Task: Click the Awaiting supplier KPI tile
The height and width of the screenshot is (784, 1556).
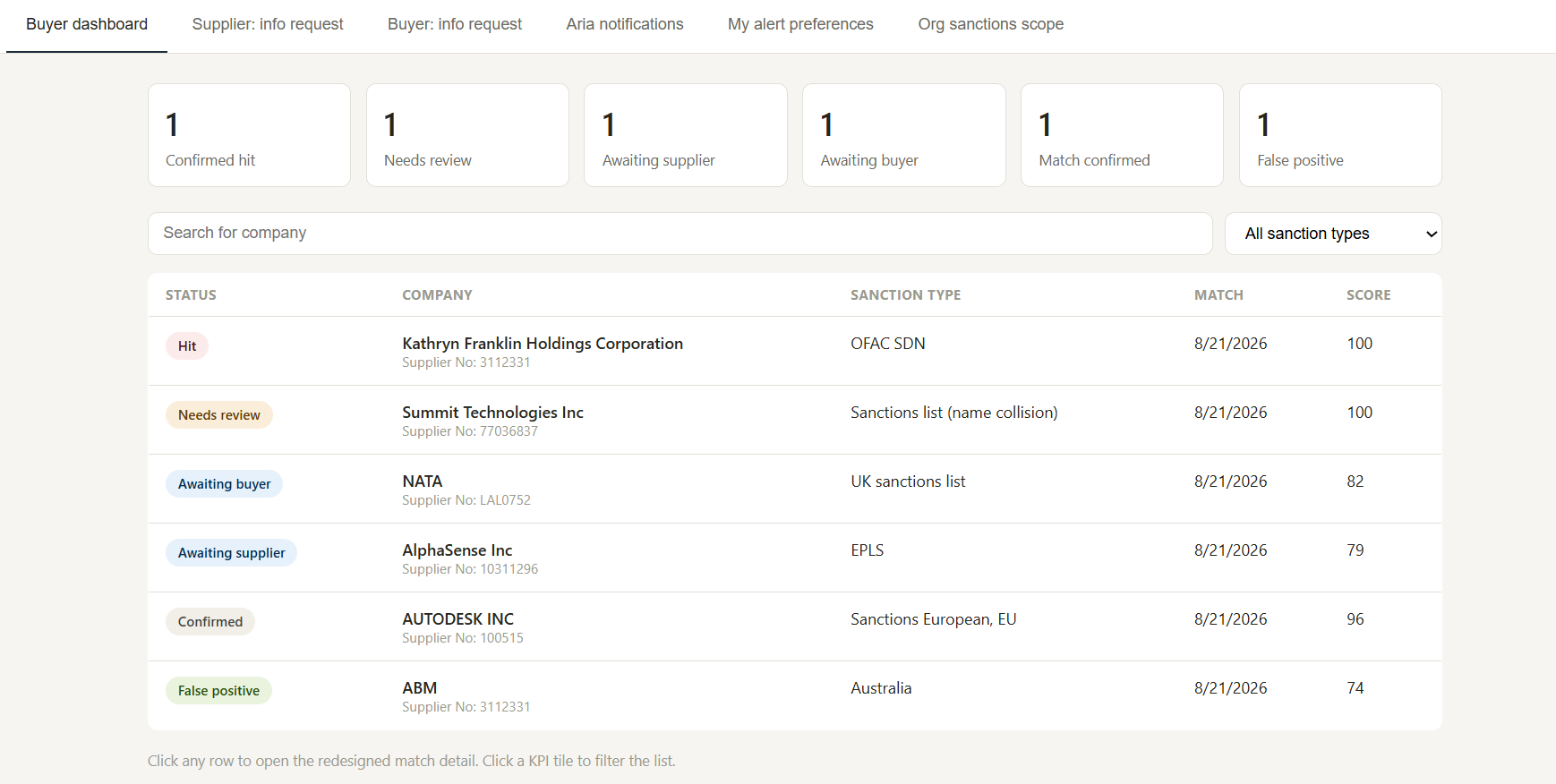Action: pyautogui.click(x=686, y=135)
